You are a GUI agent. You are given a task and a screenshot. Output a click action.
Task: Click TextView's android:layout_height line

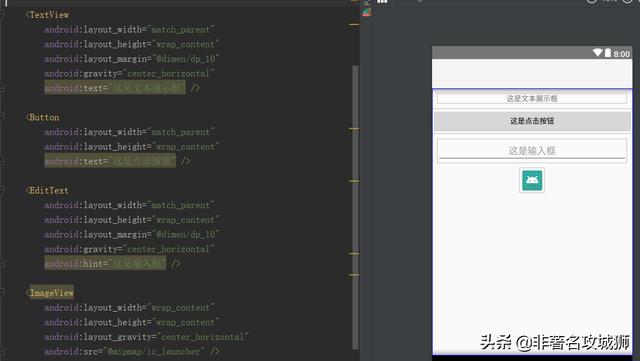coord(132,44)
